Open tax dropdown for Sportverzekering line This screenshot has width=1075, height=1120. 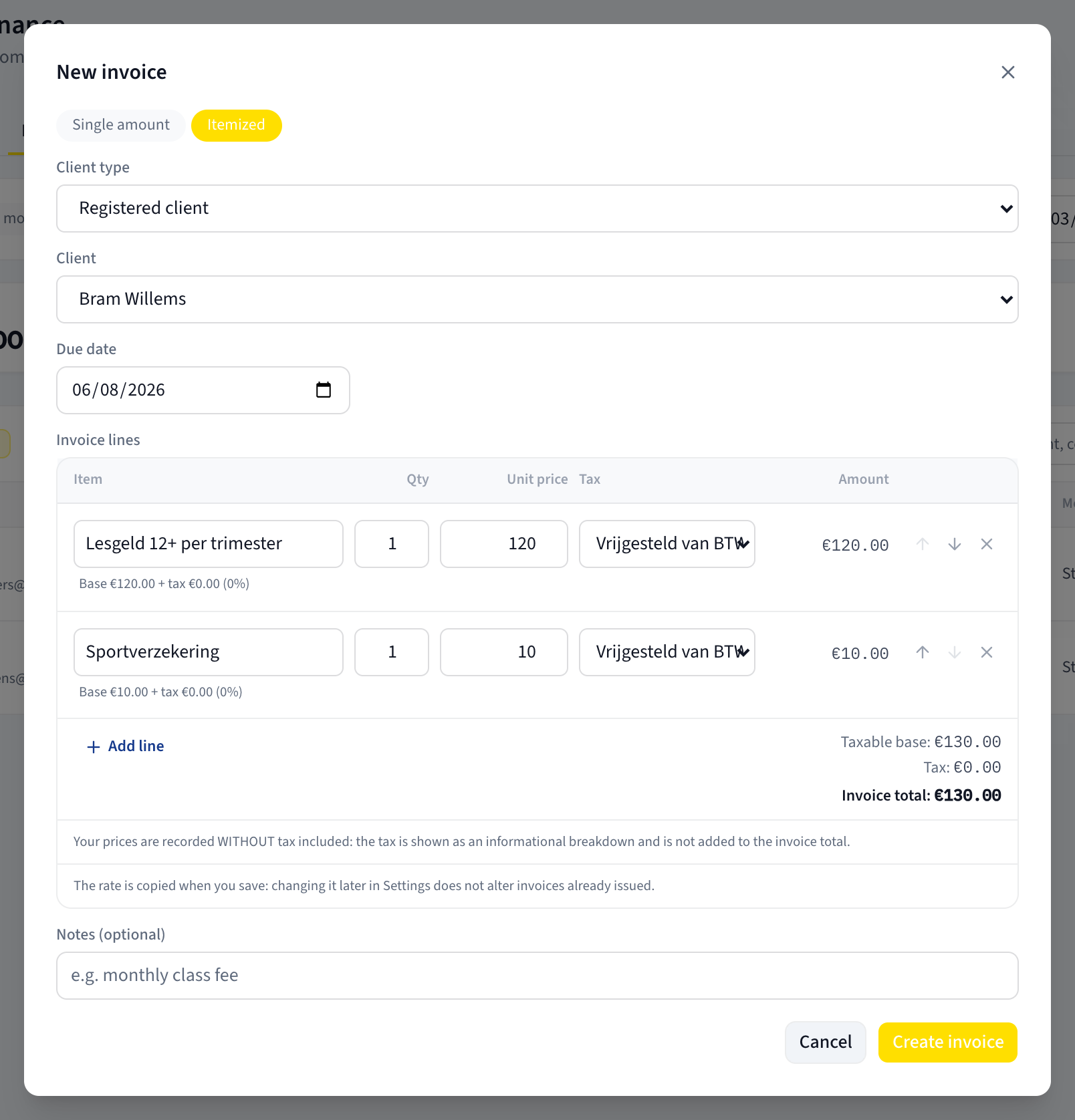coord(667,652)
